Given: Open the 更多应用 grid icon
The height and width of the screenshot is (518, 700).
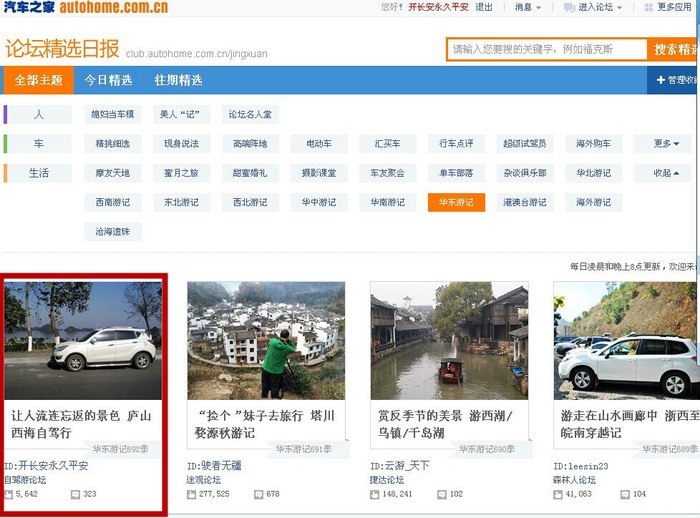Looking at the screenshot, I should tap(647, 7).
